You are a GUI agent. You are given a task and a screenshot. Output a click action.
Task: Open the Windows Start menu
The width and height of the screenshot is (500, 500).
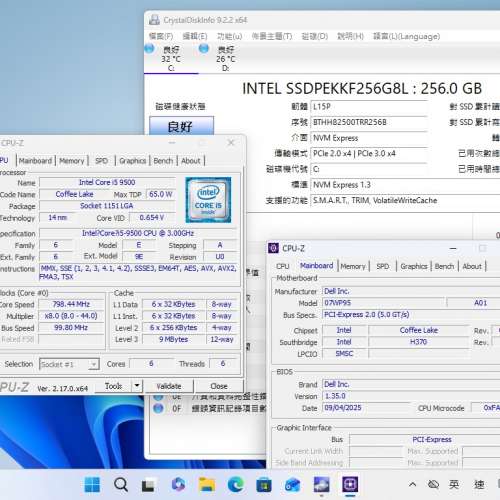point(92,484)
